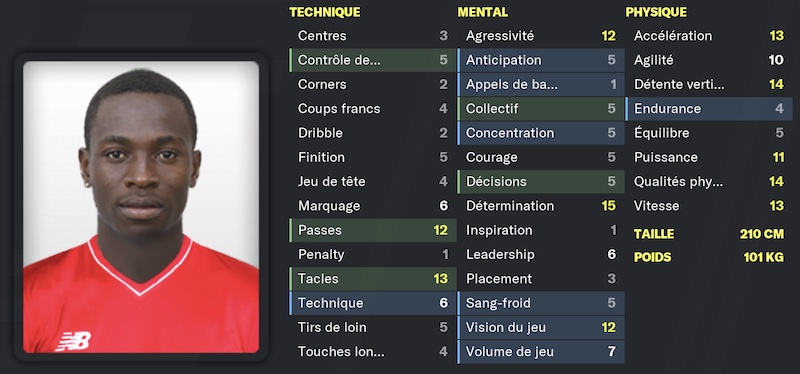Select the Sang-froid attribute row

(x=541, y=303)
